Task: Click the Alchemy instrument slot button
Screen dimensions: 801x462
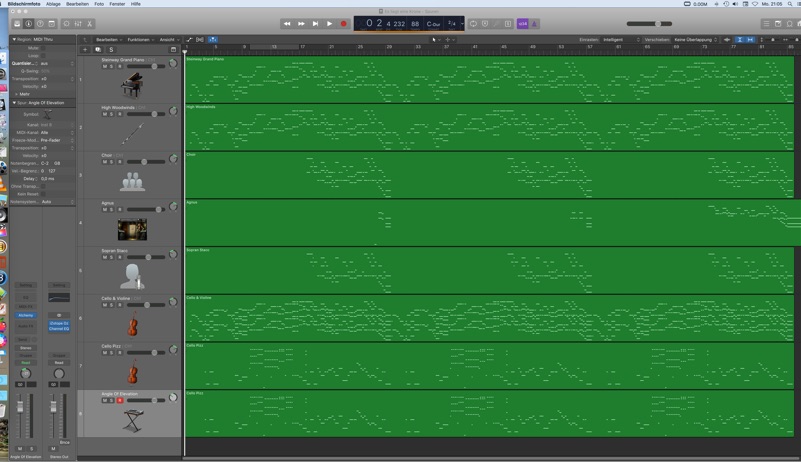Action: pos(26,315)
